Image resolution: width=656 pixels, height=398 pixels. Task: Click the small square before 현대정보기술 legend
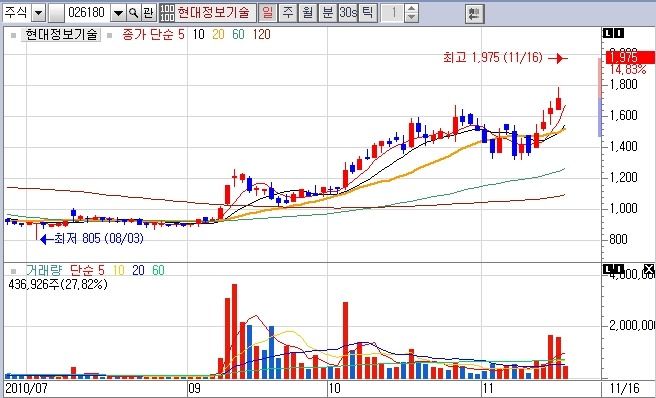[13, 35]
